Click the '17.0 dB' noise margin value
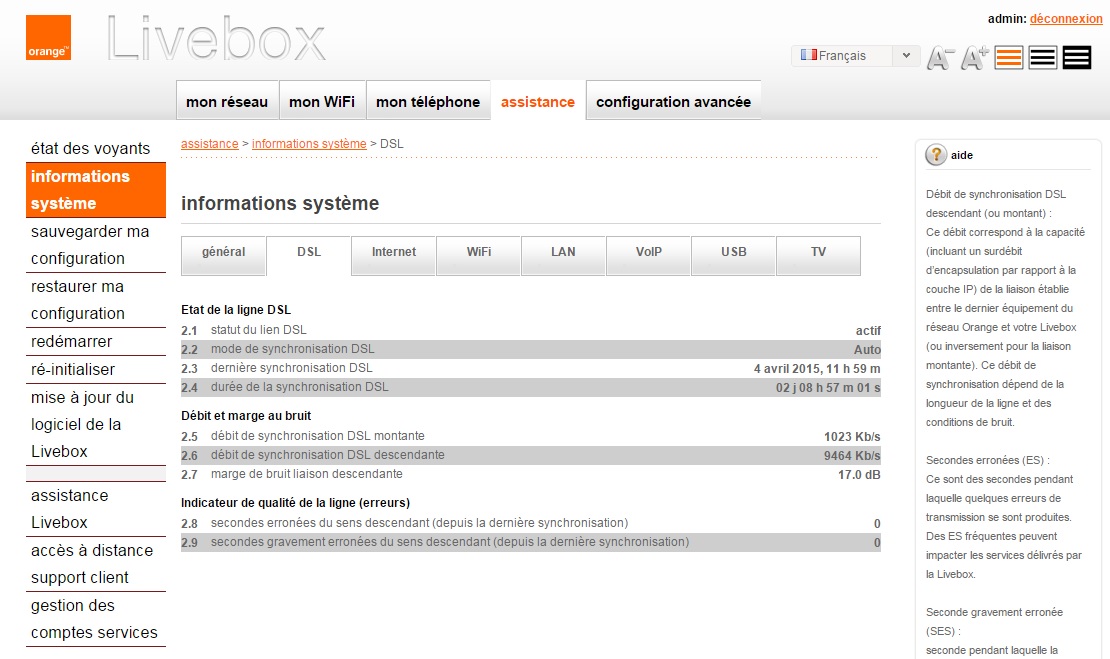The image size is (1110, 659). [x=859, y=475]
